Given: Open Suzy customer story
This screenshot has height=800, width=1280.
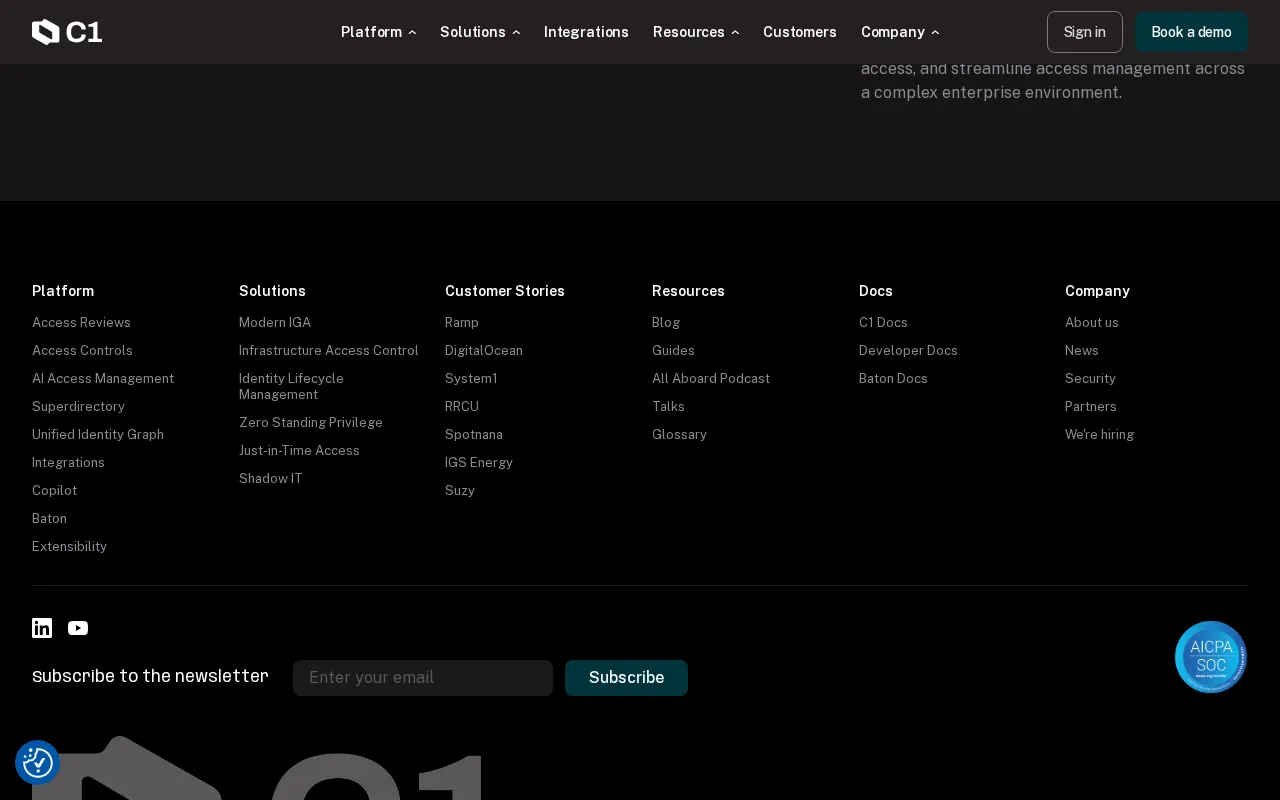Looking at the screenshot, I should coord(460,490).
